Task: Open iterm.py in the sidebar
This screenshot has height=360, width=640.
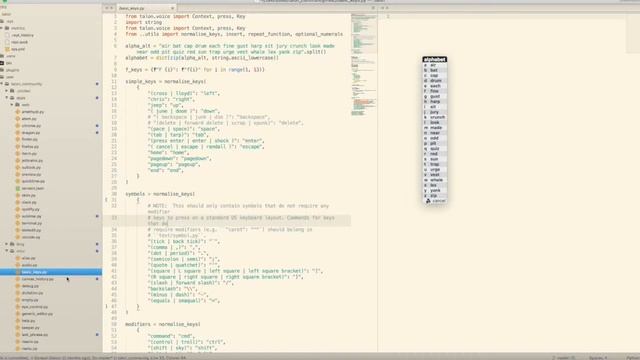Action: [29, 153]
